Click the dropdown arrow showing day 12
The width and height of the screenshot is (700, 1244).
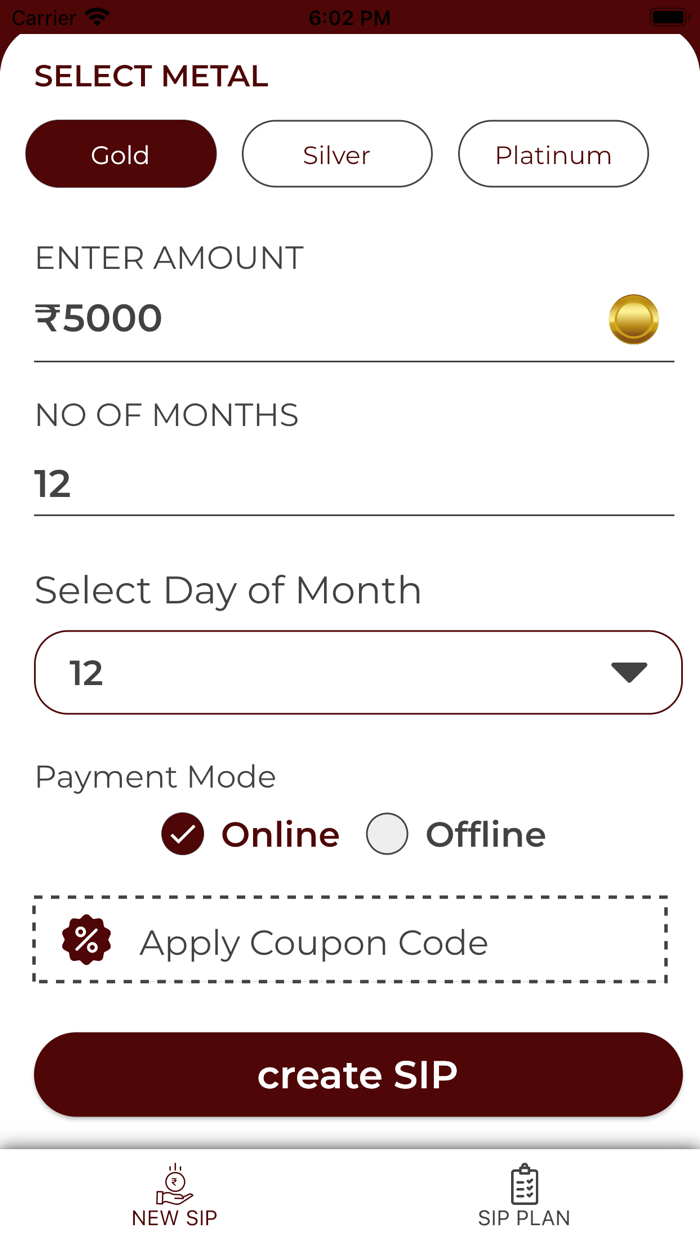[629, 671]
